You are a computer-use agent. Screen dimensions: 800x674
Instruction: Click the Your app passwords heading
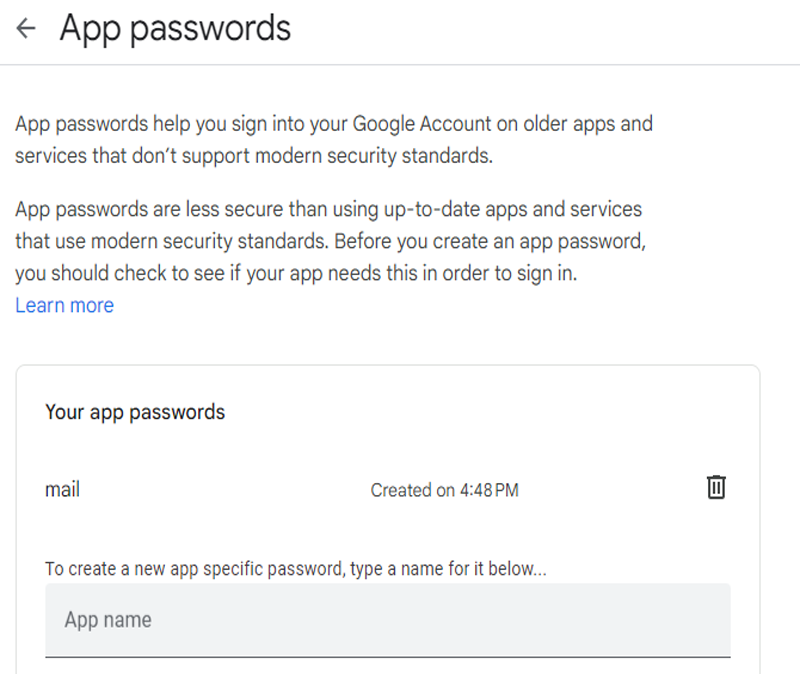135,412
